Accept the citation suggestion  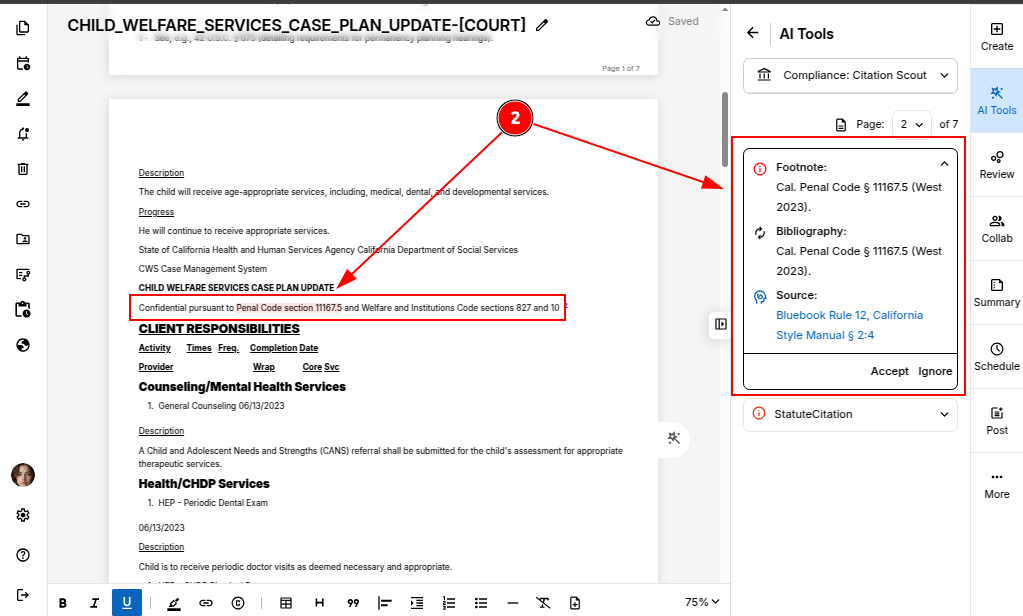pos(889,371)
